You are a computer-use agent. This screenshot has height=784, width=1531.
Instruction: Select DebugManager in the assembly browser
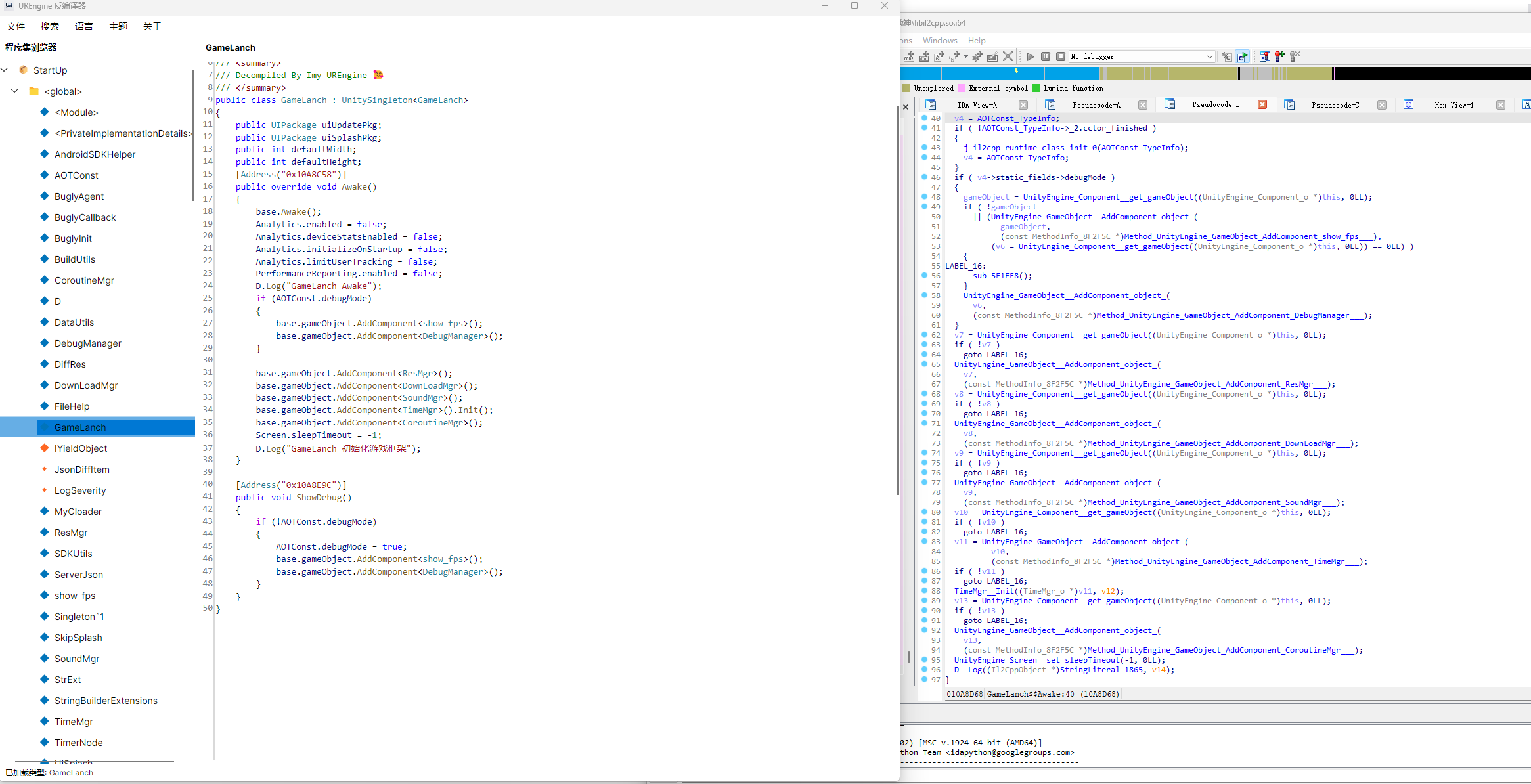click(87, 343)
